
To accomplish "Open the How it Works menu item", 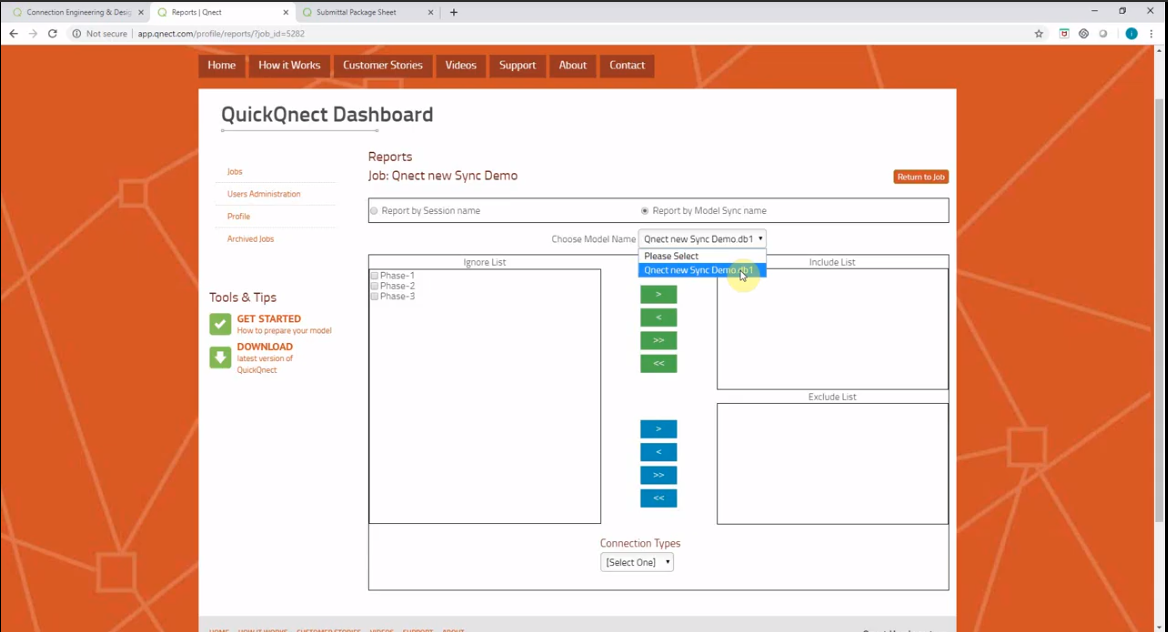I will coord(289,66).
